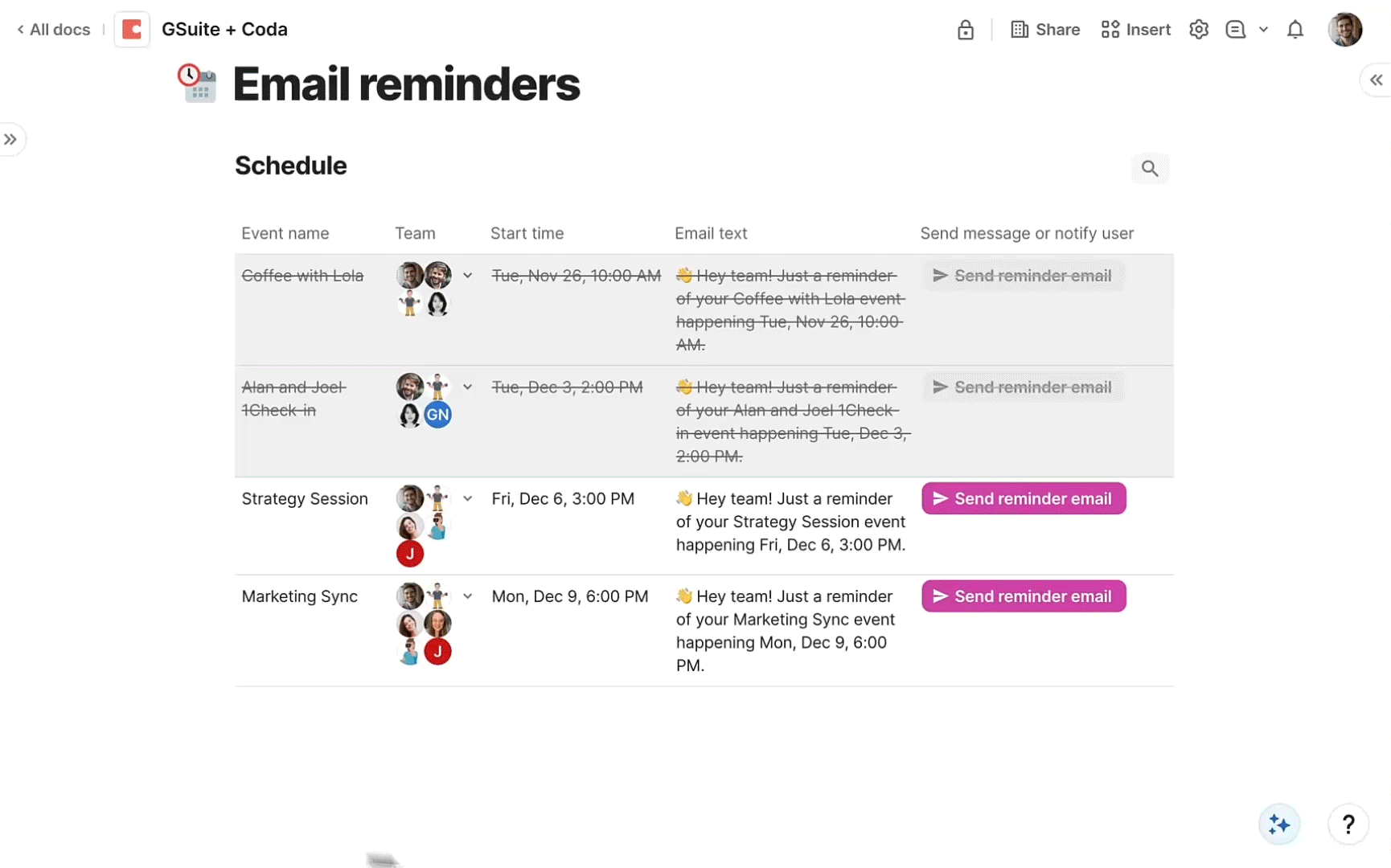Open the AI sparkle assistant button
The image size is (1391, 868).
pos(1279,825)
